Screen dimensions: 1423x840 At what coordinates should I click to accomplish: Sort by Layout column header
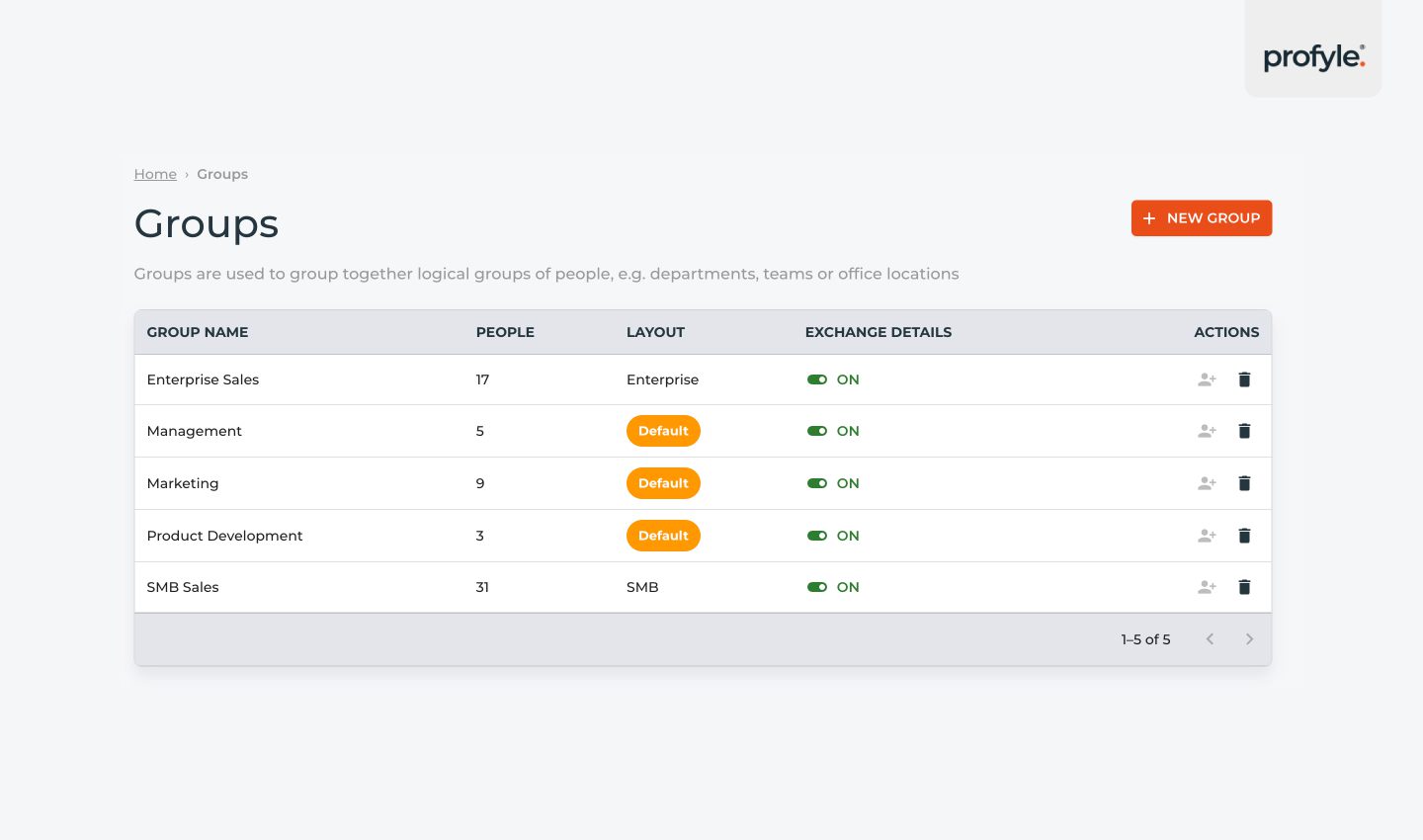[x=655, y=332]
